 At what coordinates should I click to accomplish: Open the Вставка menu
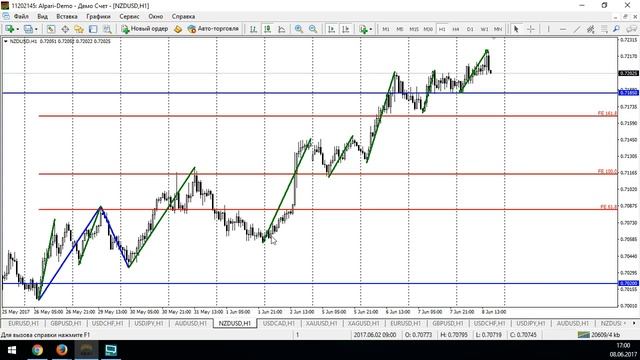(x=67, y=16)
